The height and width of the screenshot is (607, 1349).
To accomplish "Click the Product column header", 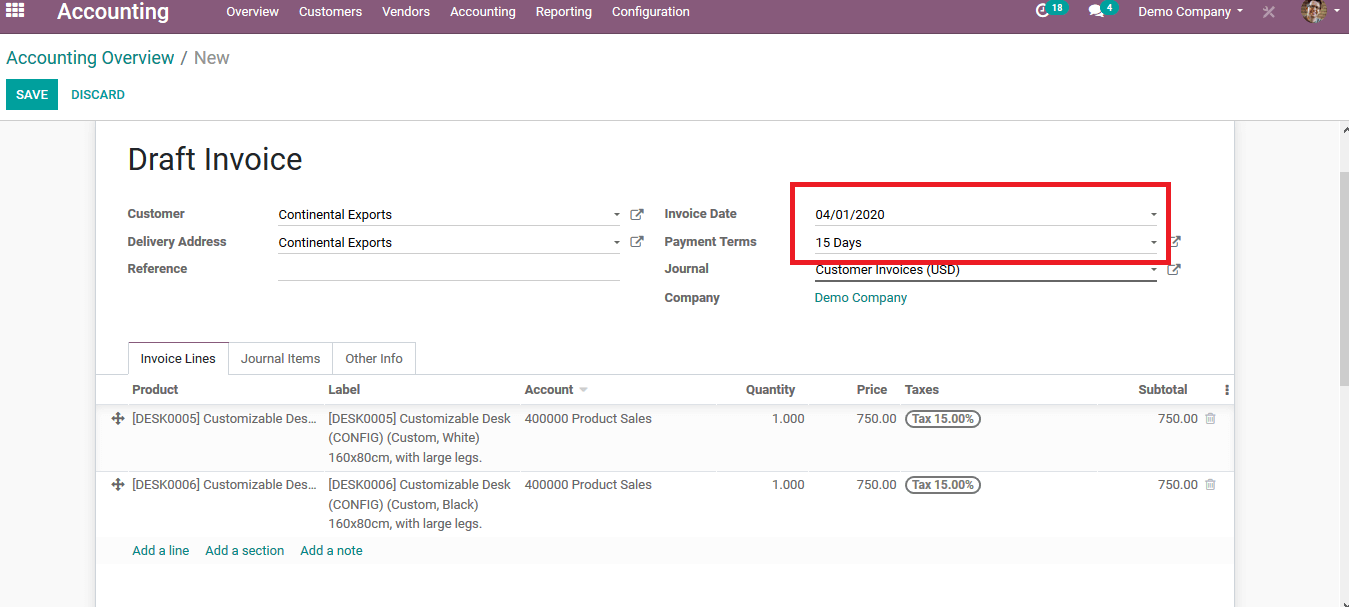I will click(x=155, y=390).
